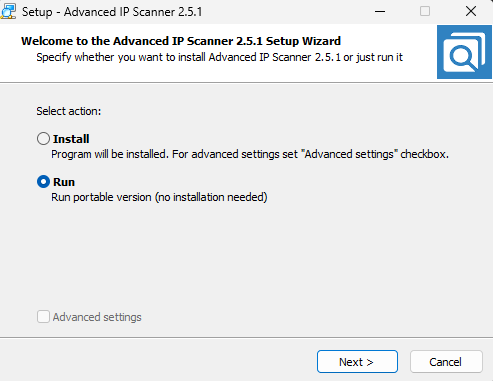Screen dimensions: 496x385
Task: Select the Run portable version option
Action: [43, 182]
